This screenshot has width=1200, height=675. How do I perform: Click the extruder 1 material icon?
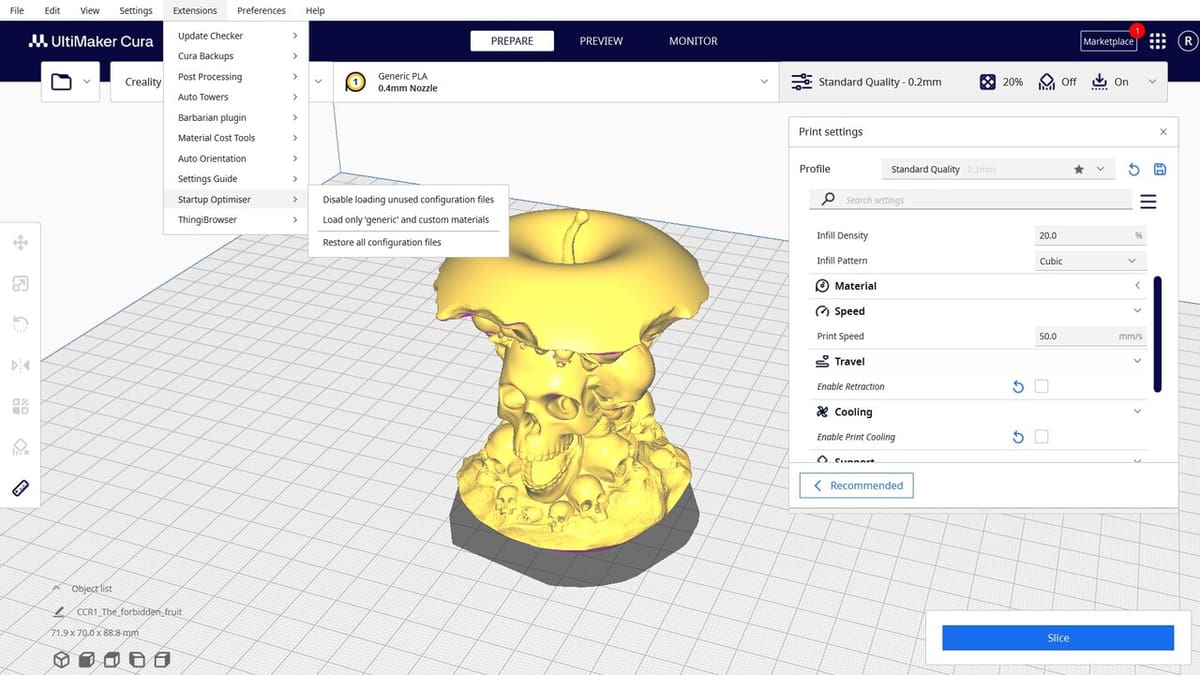point(355,82)
